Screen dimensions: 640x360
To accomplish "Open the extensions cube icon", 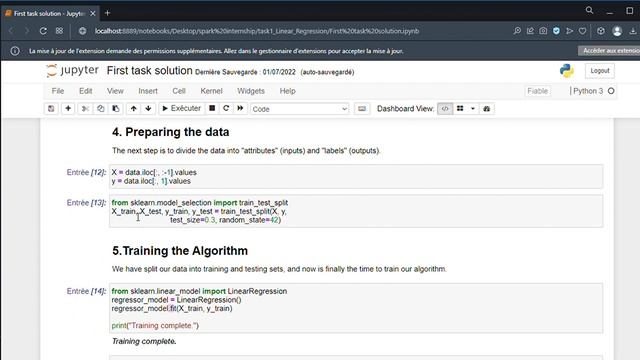I will (600, 31).
